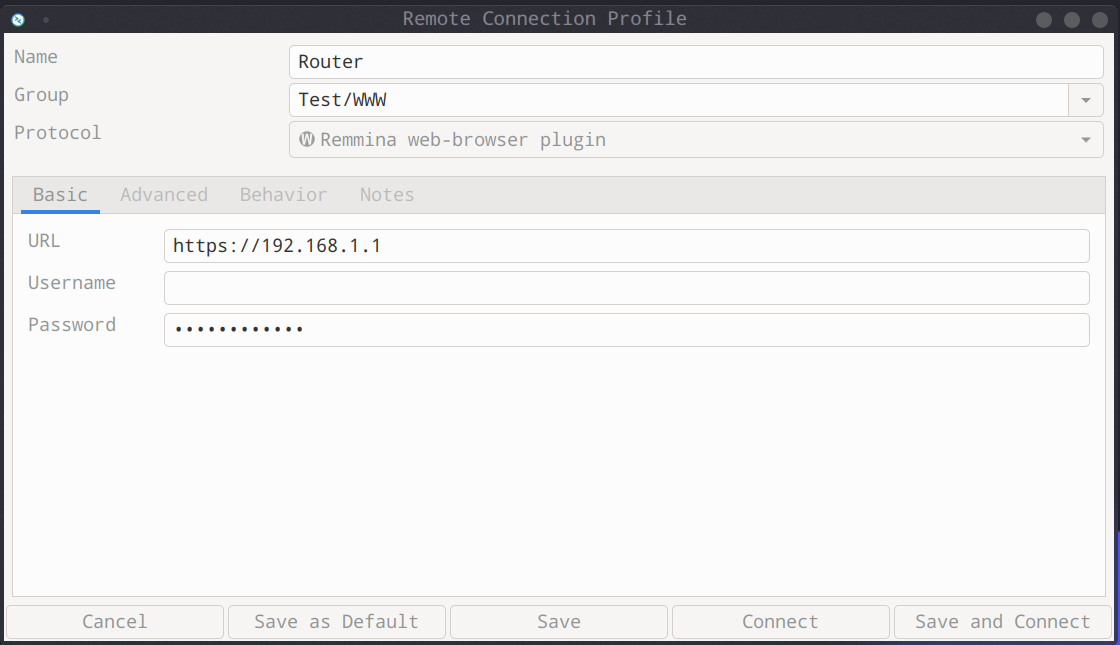Switch to the Basic tab
Image resolution: width=1120 pixels, height=645 pixels.
point(60,195)
